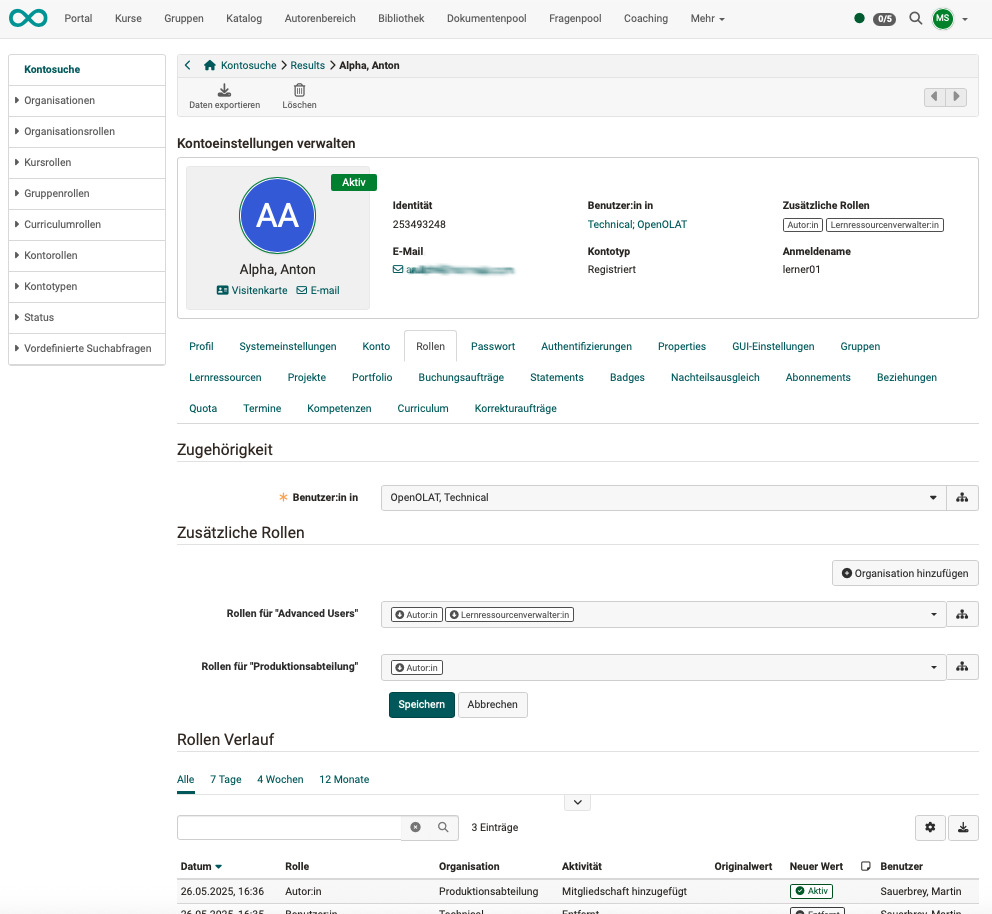
Task: Clear the role history search field
Action: coord(416,827)
